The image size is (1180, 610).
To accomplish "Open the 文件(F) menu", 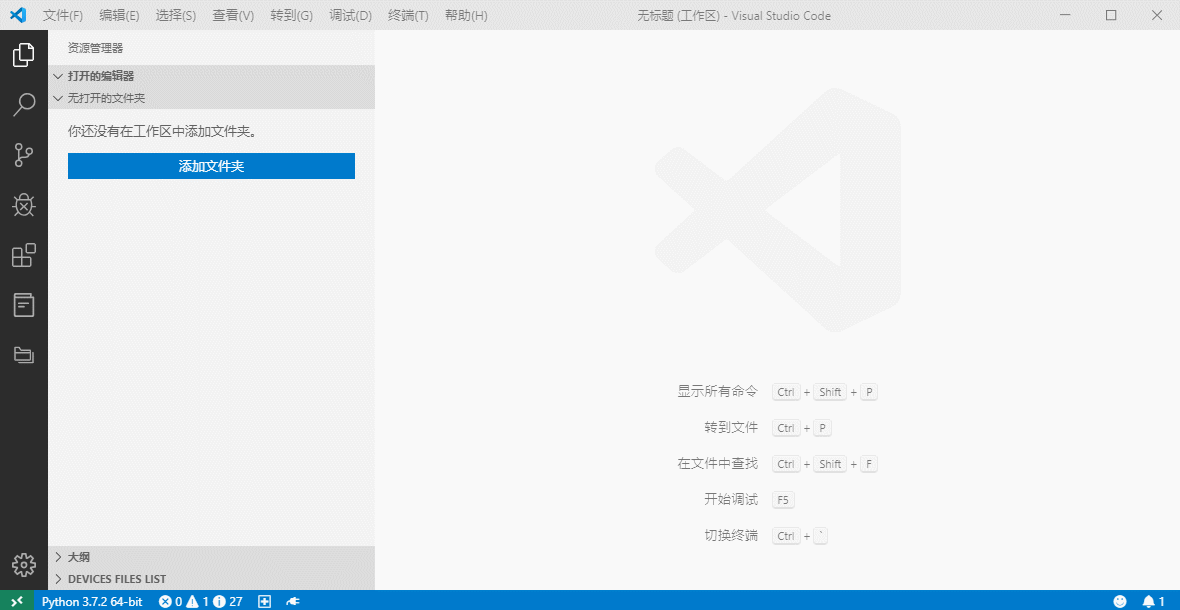I will [x=63, y=16].
